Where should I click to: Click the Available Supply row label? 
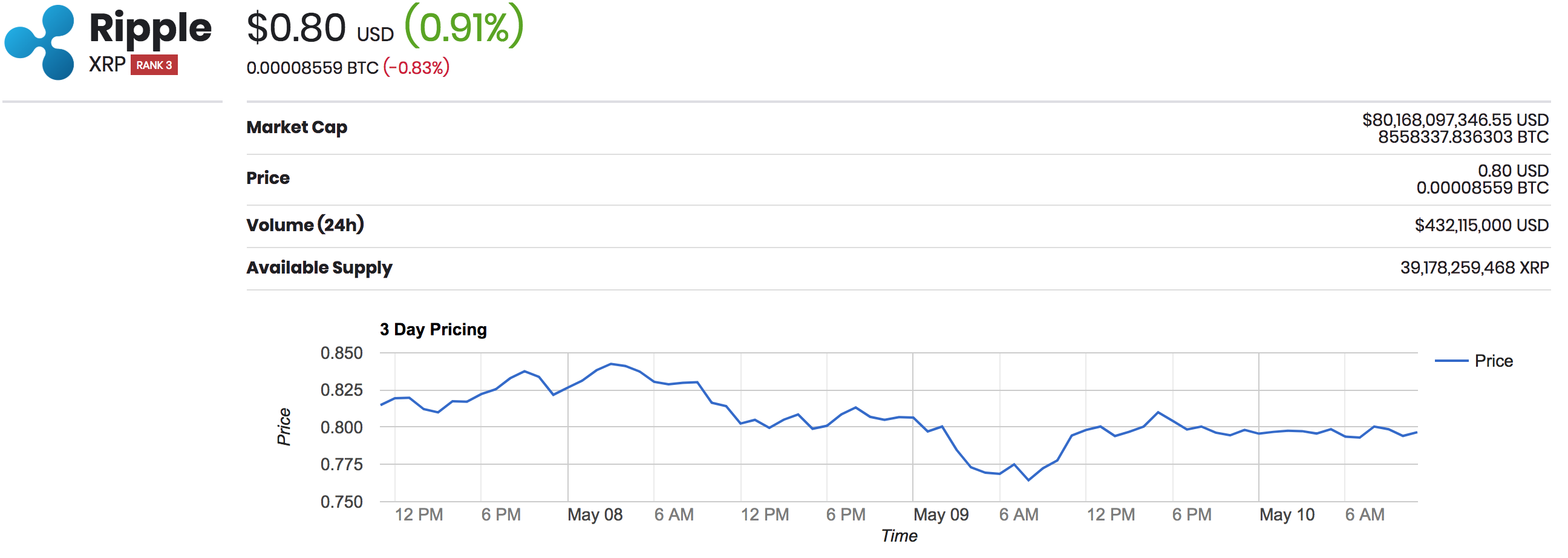pyautogui.click(x=319, y=268)
